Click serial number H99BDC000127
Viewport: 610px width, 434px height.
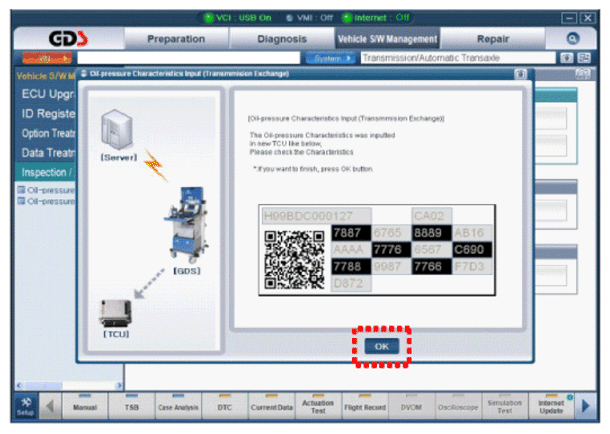[316, 215]
